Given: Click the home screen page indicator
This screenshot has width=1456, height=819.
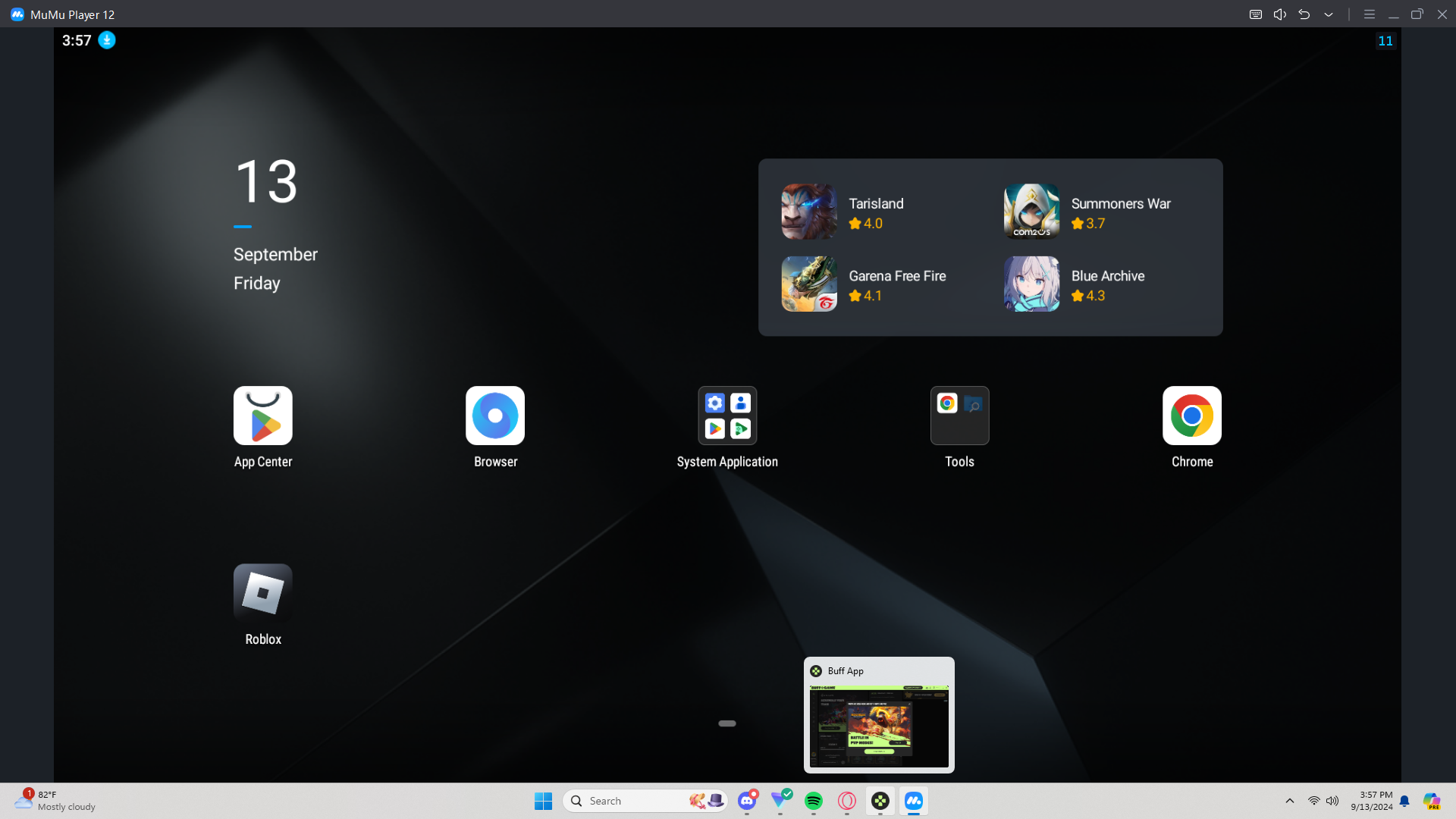Looking at the screenshot, I should point(727,723).
